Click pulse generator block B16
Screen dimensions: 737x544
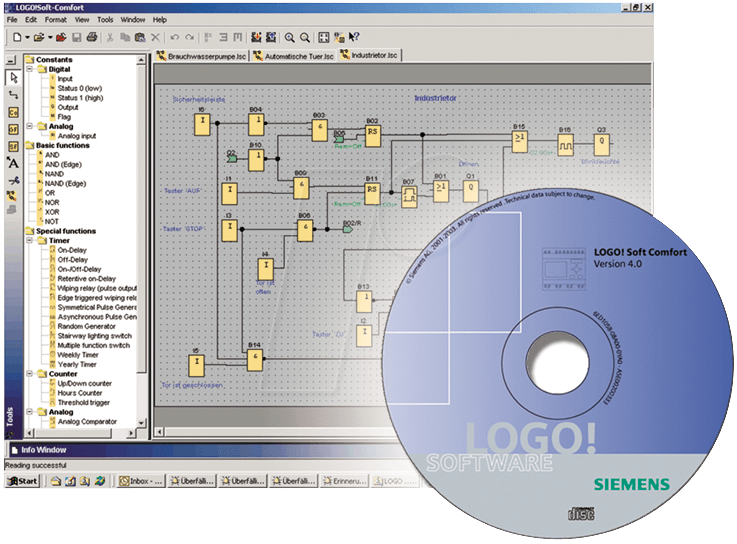pyautogui.click(x=565, y=145)
